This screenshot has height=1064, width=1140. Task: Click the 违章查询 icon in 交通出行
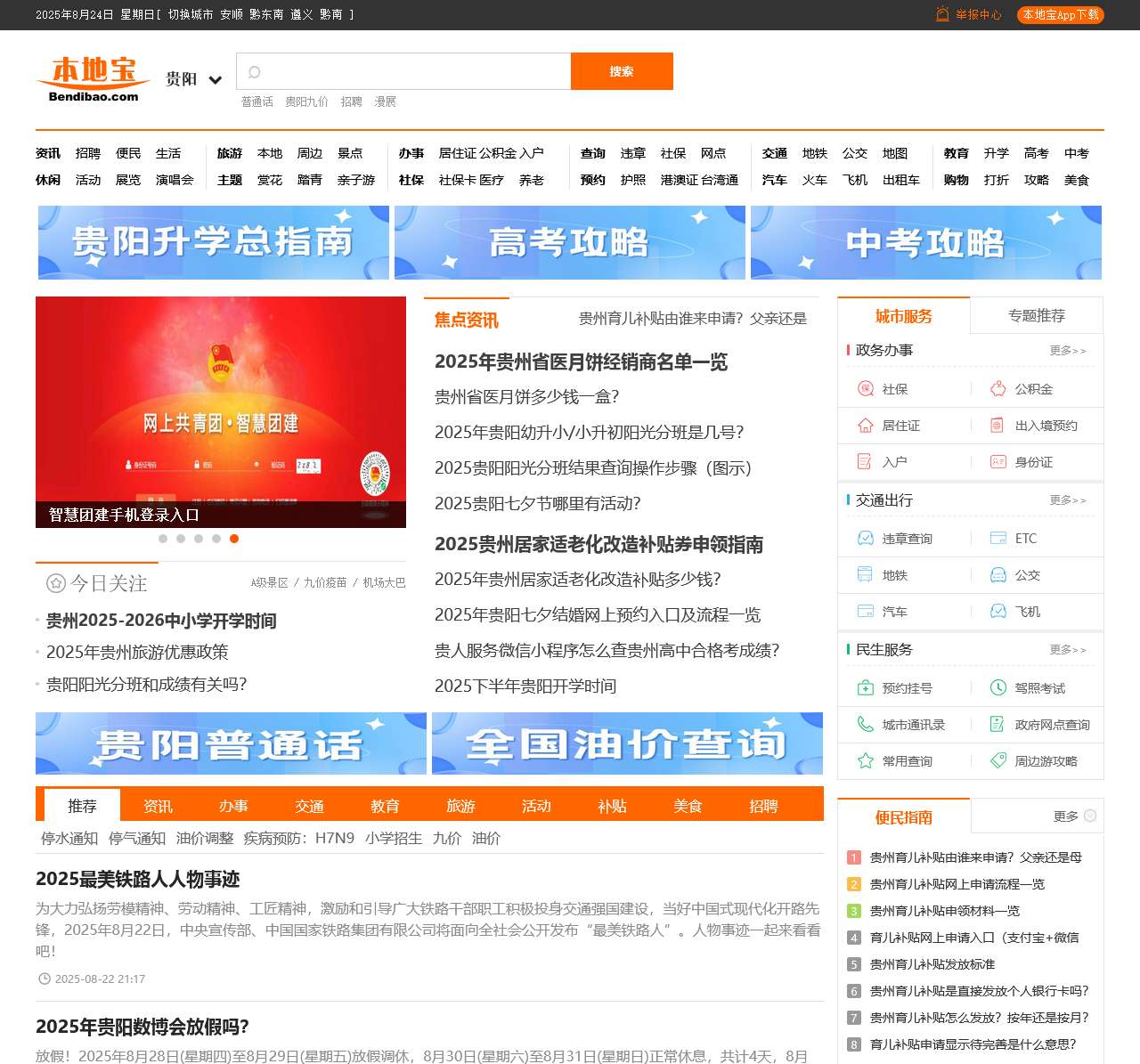coord(863,538)
